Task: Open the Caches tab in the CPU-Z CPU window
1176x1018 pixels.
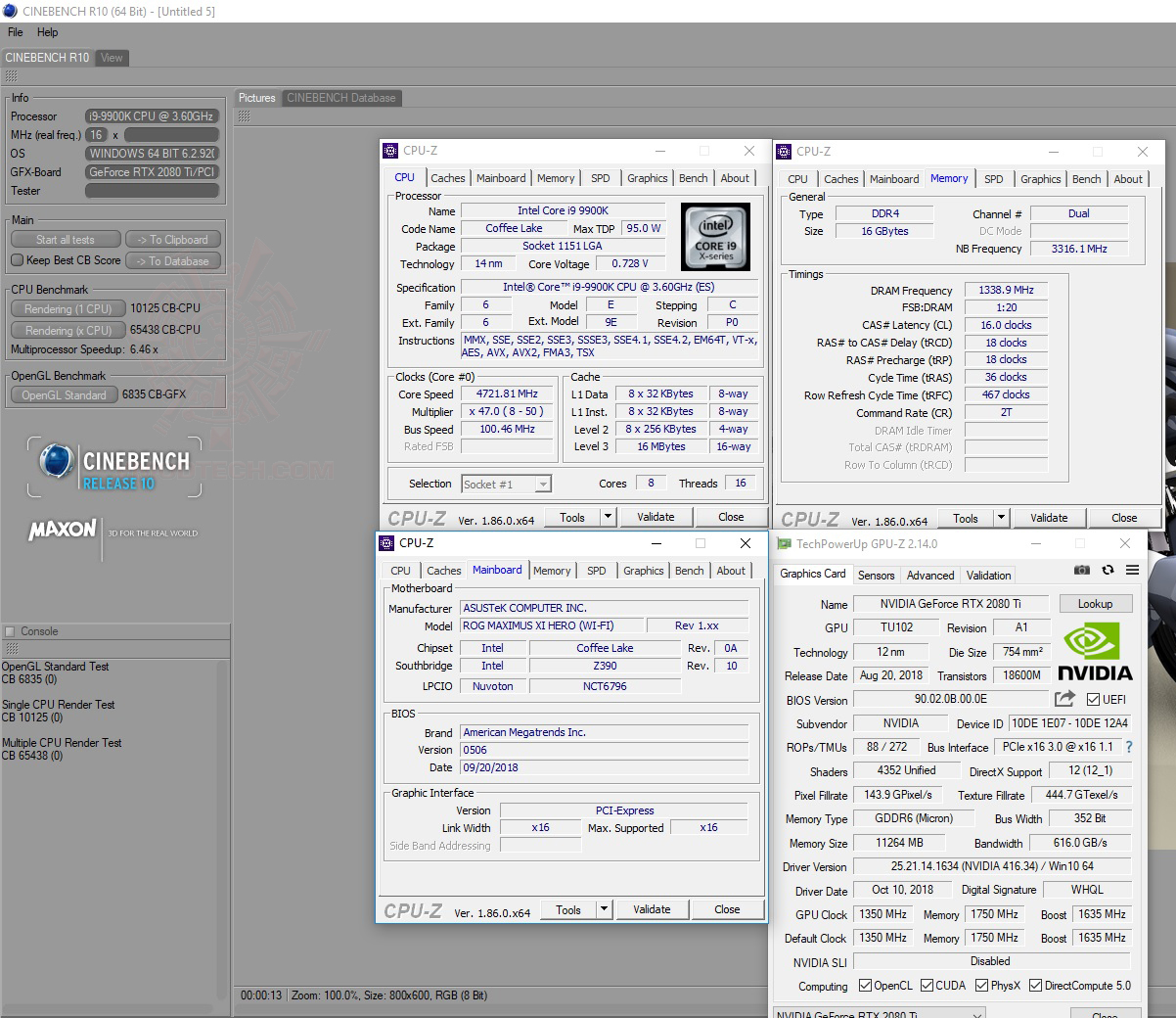Action: [x=448, y=178]
